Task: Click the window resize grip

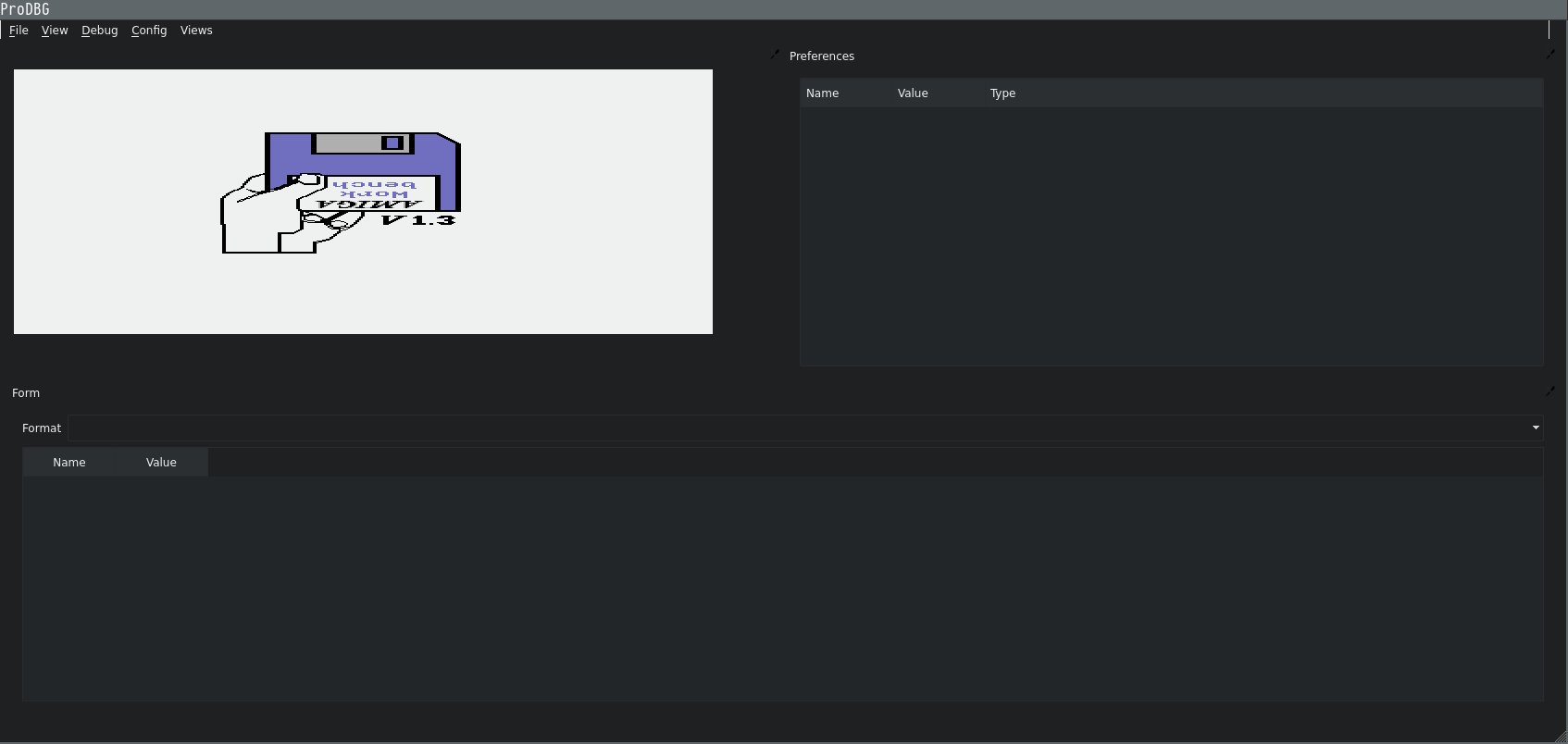Action: point(1560,736)
